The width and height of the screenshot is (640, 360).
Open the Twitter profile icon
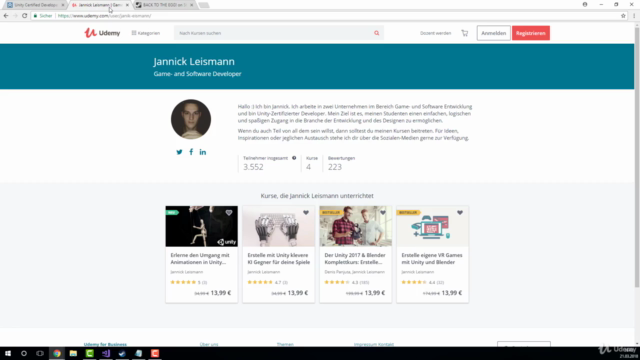(179, 152)
